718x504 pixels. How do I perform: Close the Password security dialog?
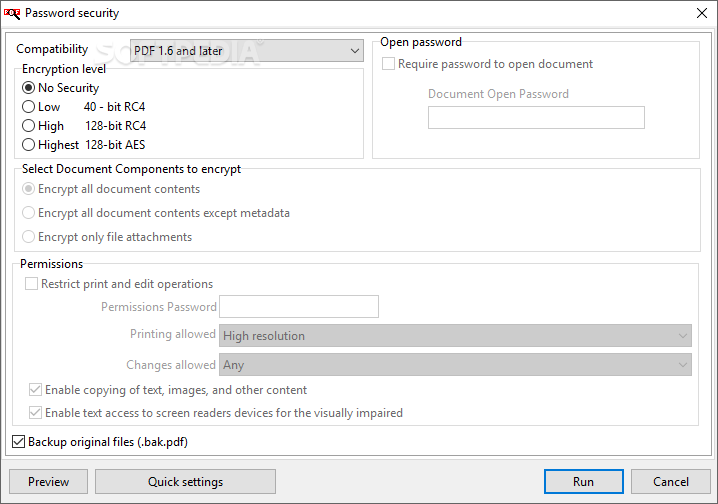point(702,13)
